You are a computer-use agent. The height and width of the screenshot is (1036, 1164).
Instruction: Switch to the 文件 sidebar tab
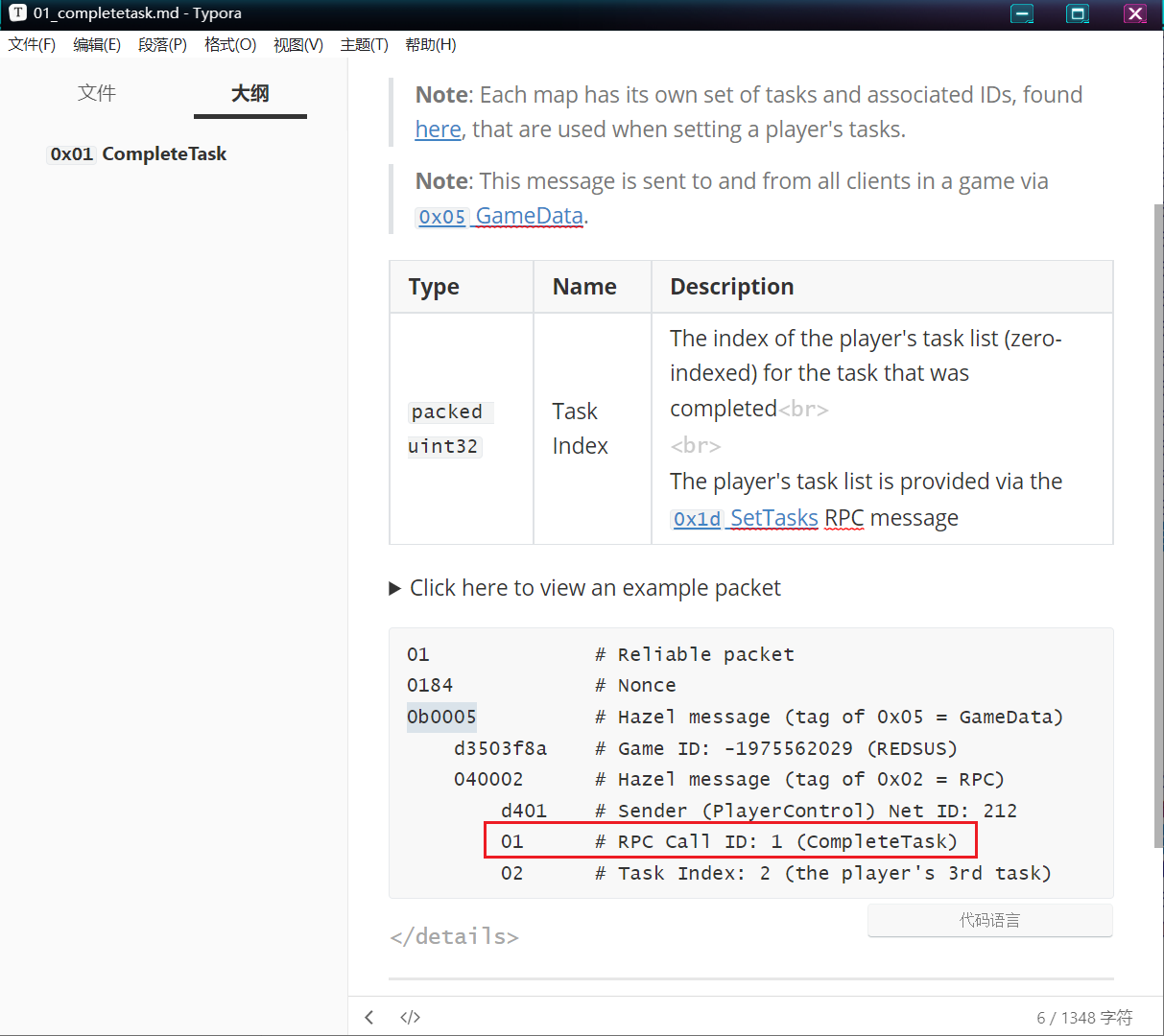[97, 93]
